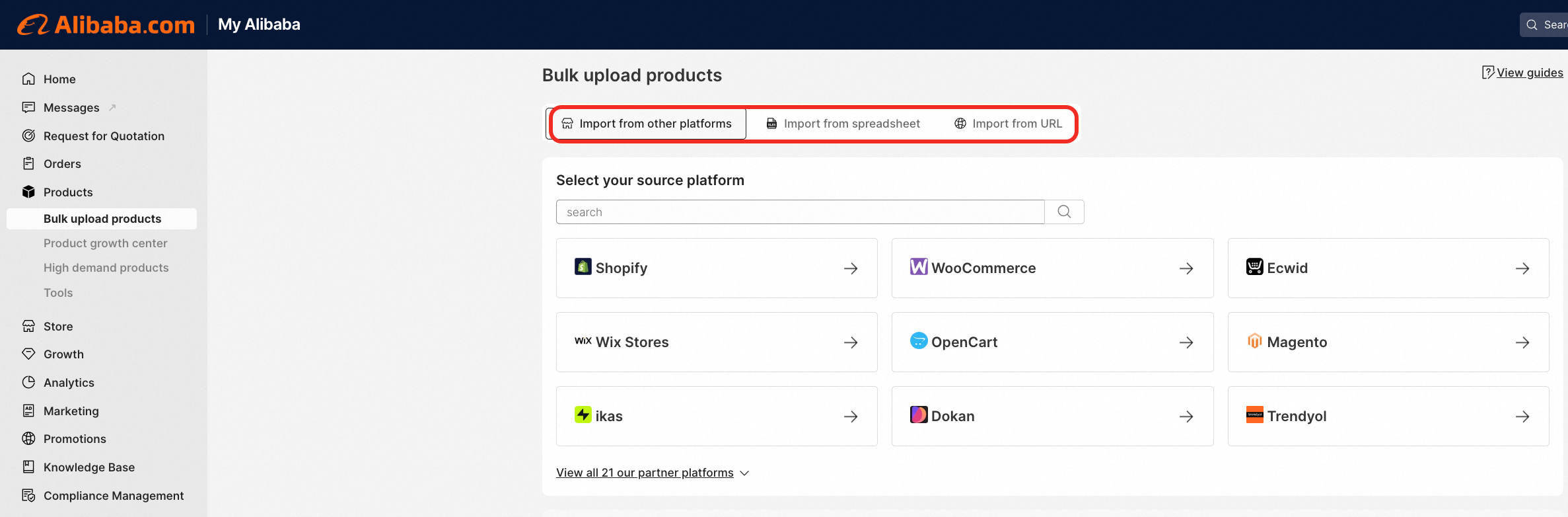Screen dimensions: 1568x517
Task: Click the Alibaba.com logo
Action: [x=106, y=24]
